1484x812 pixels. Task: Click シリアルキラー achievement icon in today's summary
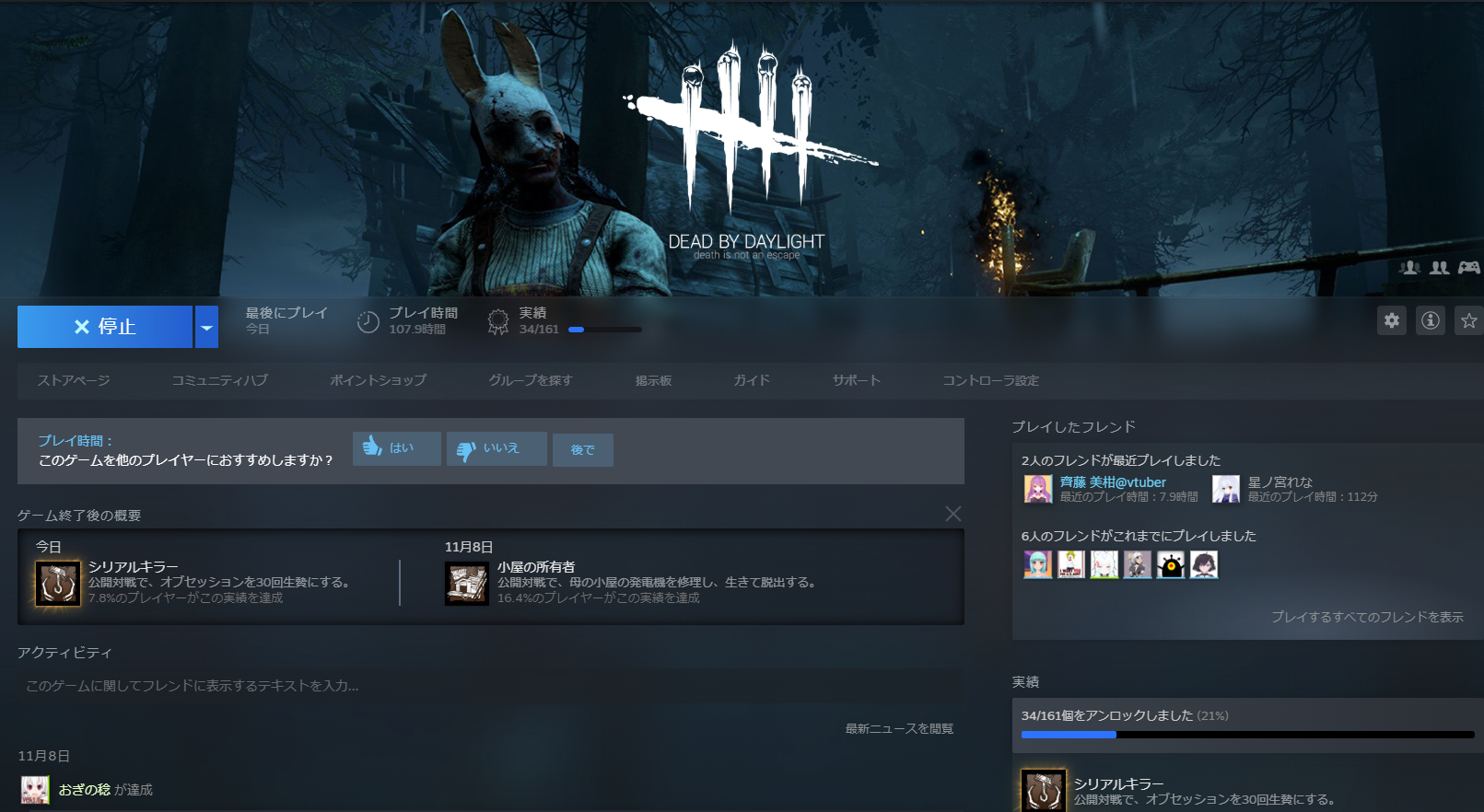[x=58, y=584]
